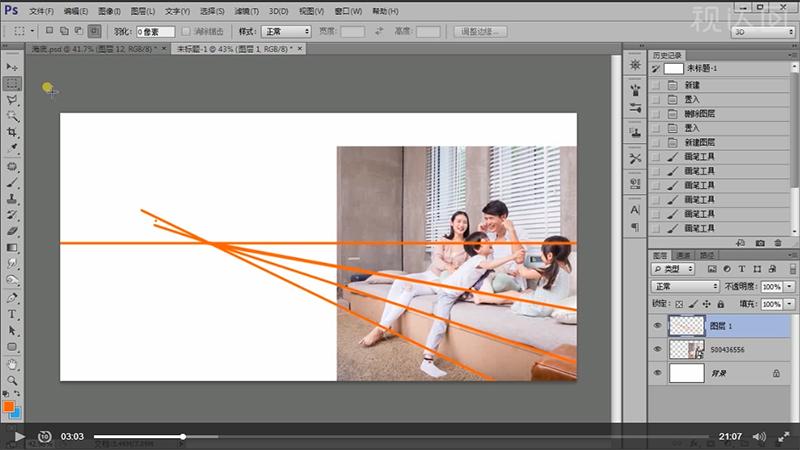Click the Zoom tool magnifier icon
The height and width of the screenshot is (450, 800).
(13, 381)
